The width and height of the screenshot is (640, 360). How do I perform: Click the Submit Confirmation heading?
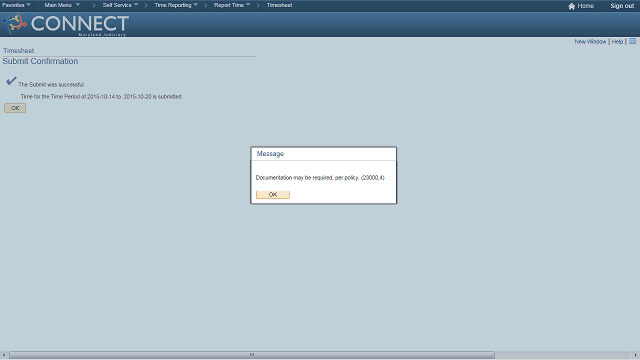40,61
